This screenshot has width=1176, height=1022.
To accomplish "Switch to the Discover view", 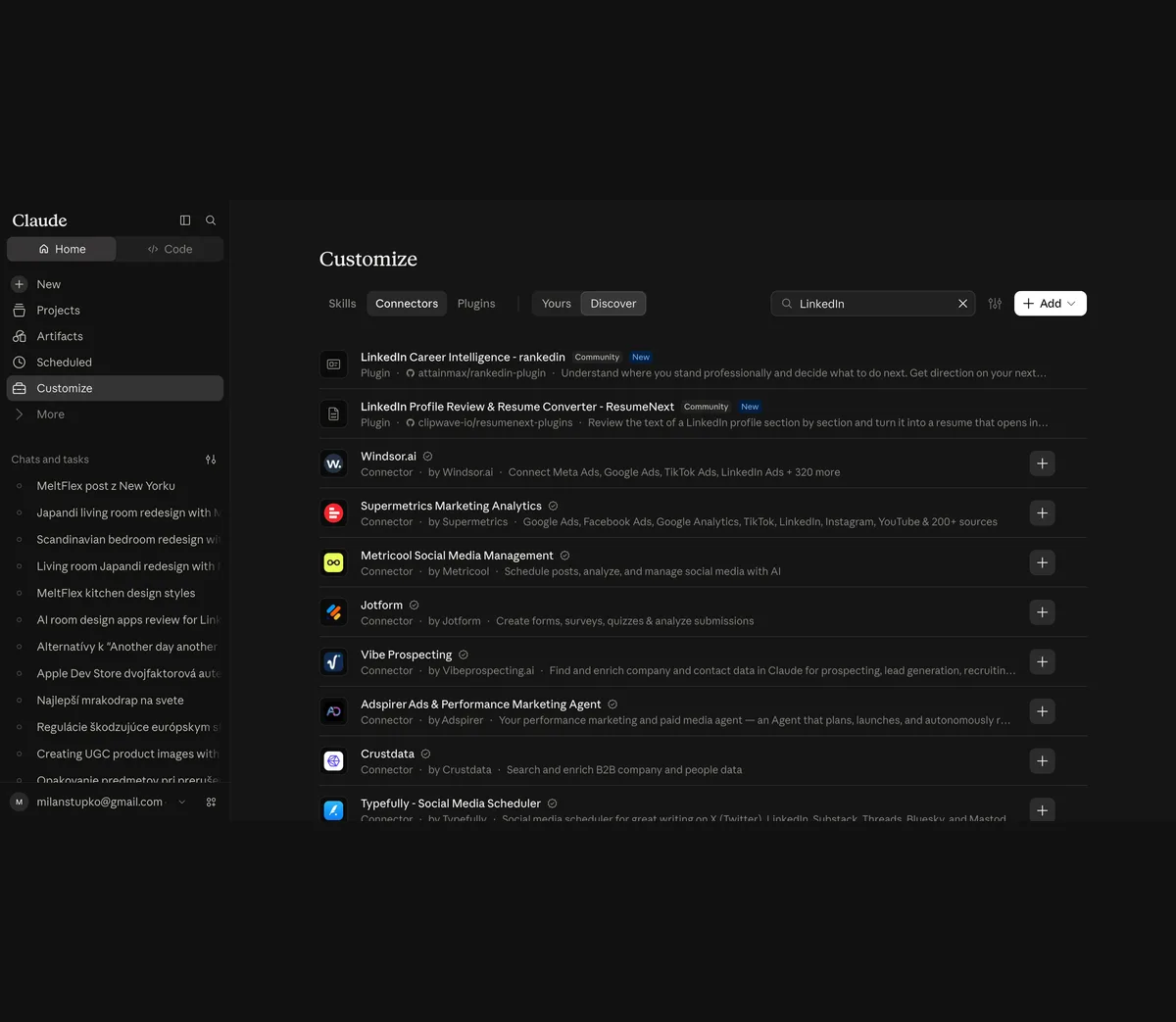I will tap(613, 304).
